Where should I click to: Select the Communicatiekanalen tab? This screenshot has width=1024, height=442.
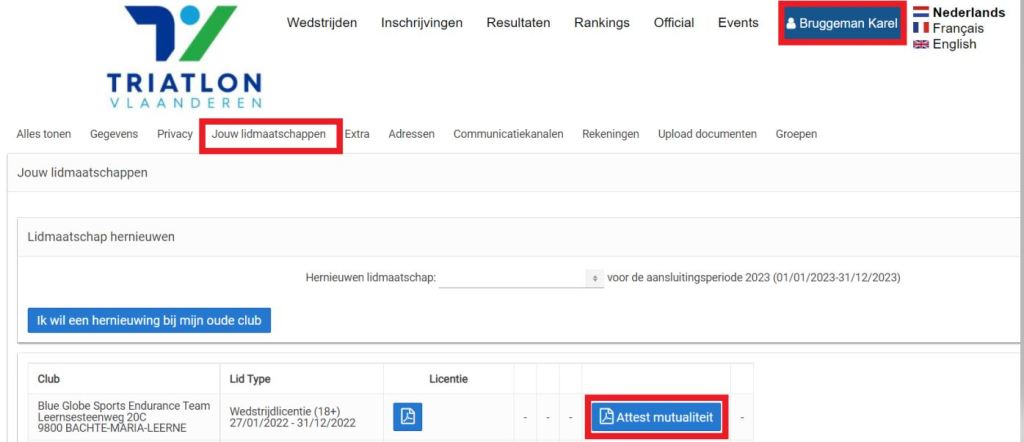pyautogui.click(x=508, y=134)
